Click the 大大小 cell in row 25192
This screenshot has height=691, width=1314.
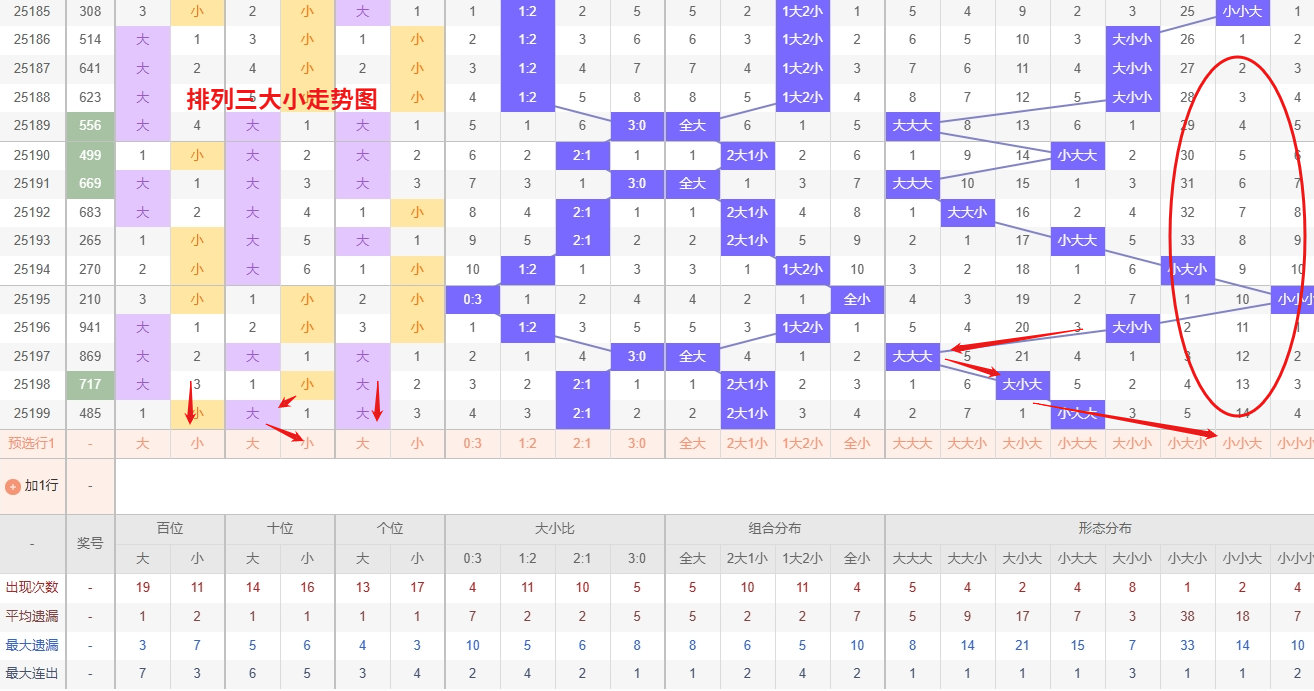967,212
